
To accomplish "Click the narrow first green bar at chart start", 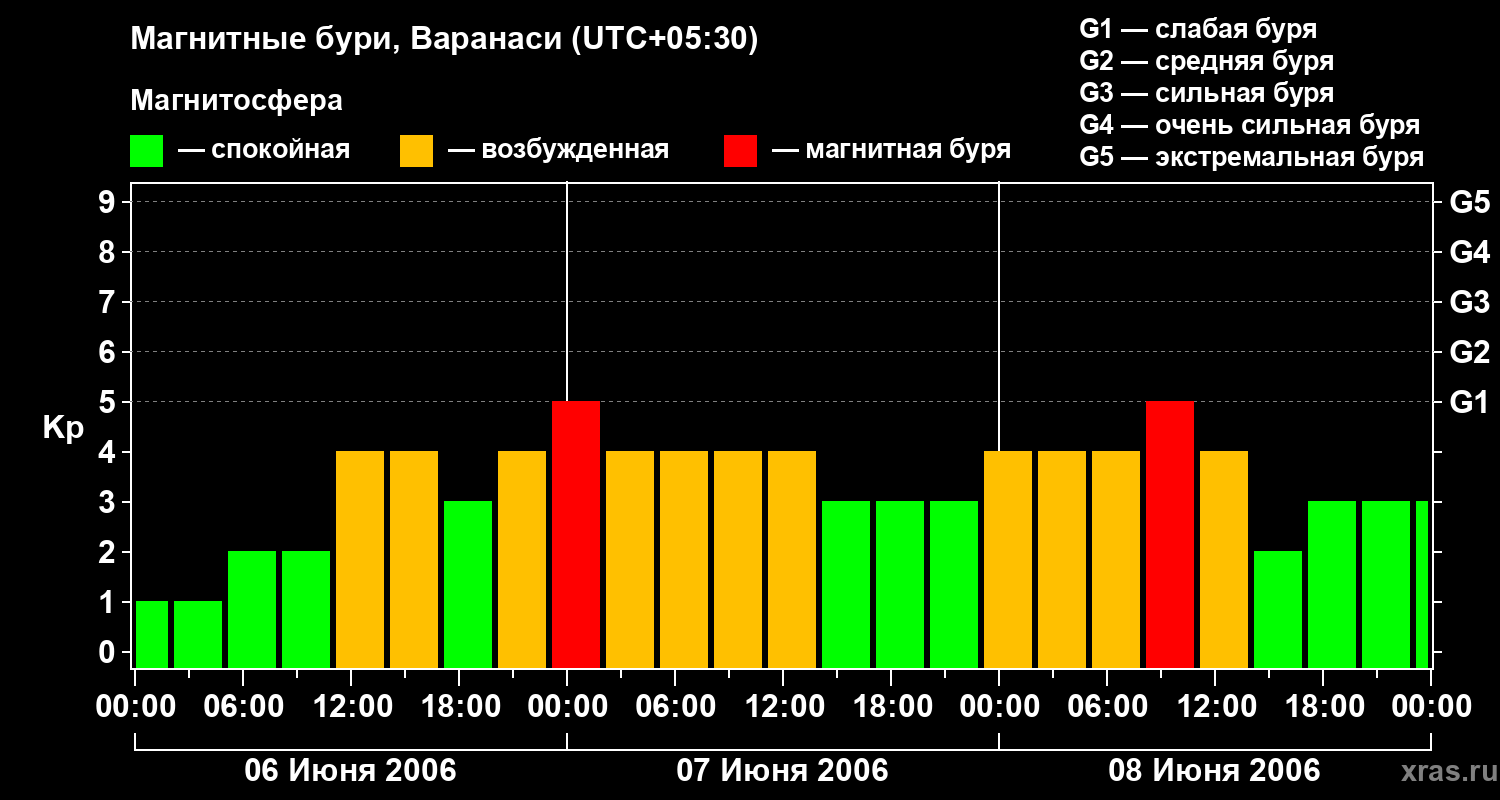I will (152, 635).
